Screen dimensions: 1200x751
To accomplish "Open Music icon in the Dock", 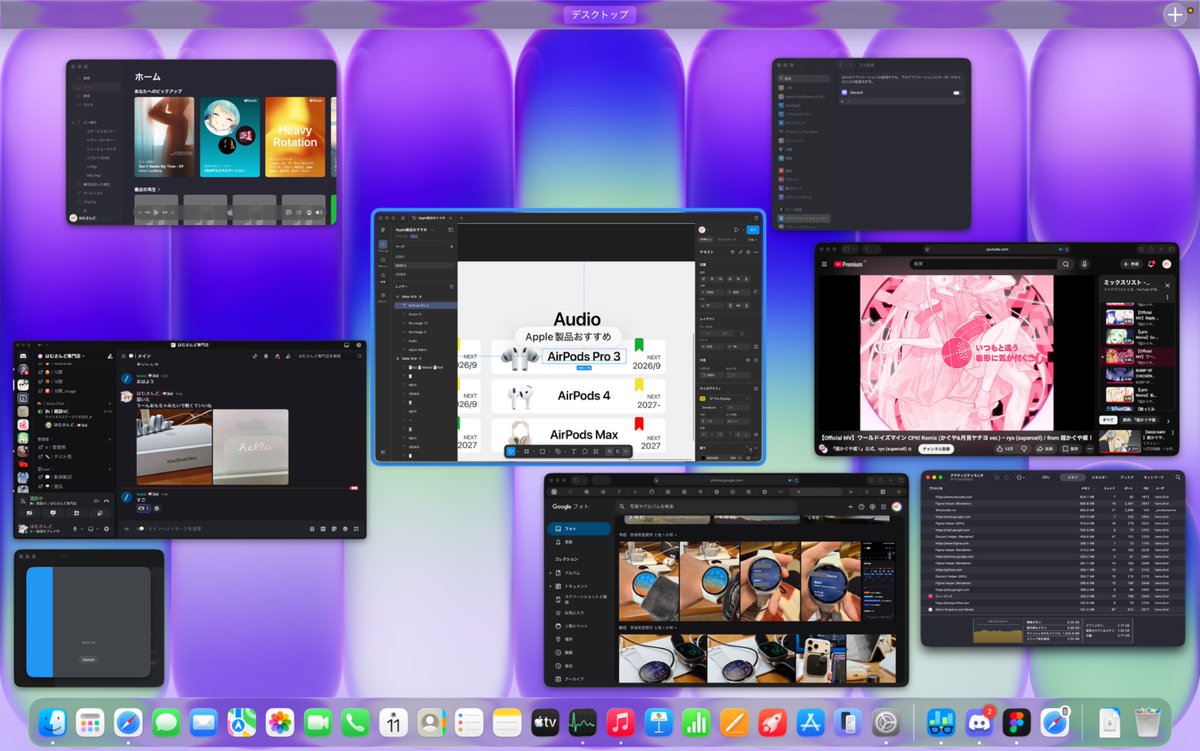I will [620, 722].
